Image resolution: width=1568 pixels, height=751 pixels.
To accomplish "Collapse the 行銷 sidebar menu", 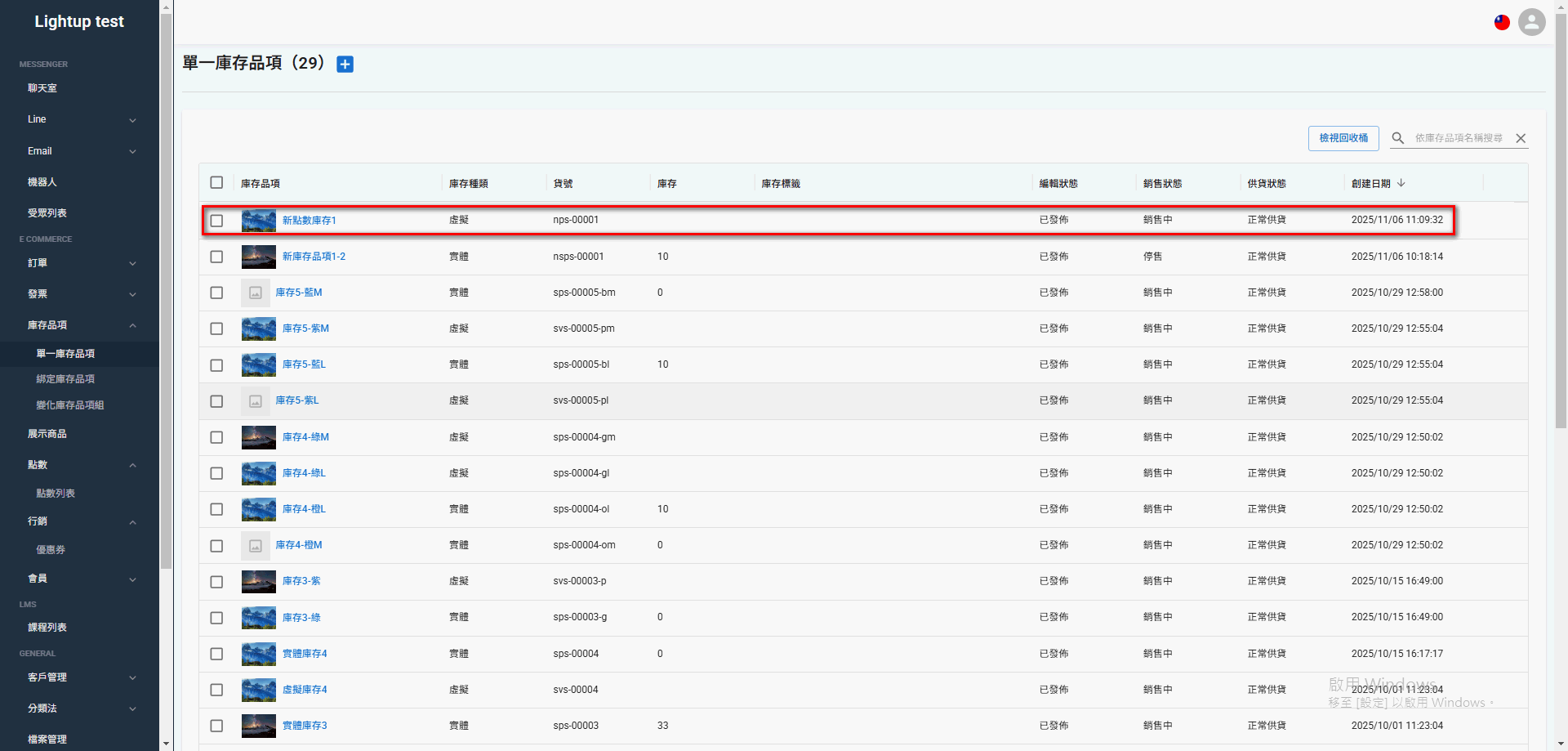I will click(79, 521).
